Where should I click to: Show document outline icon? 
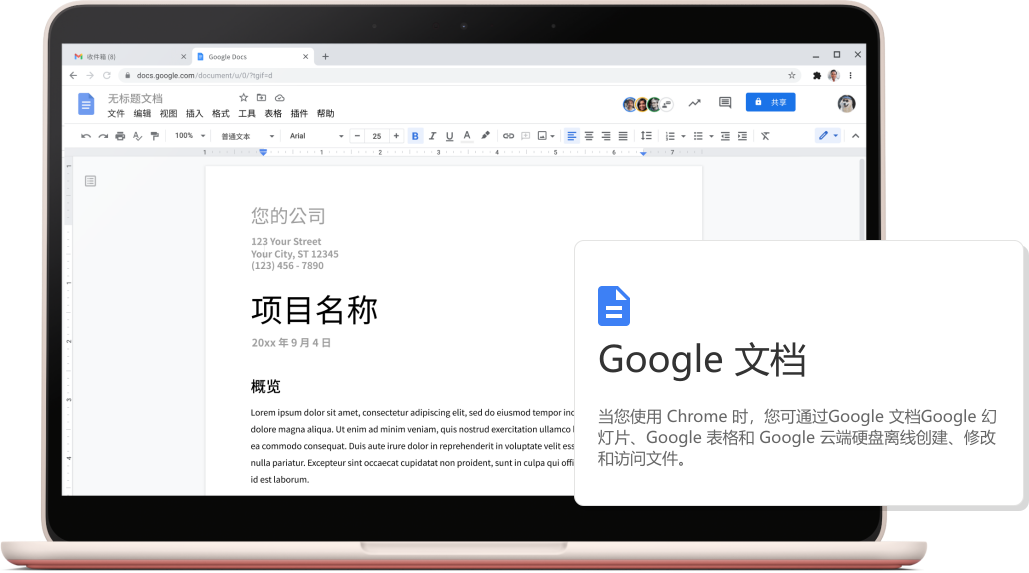91,180
